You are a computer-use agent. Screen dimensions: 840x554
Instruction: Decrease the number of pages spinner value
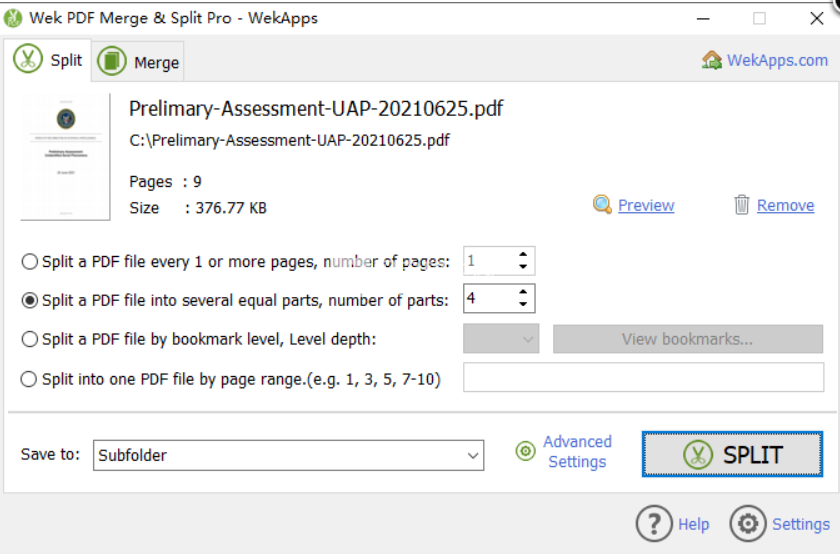pyautogui.click(x=523, y=266)
